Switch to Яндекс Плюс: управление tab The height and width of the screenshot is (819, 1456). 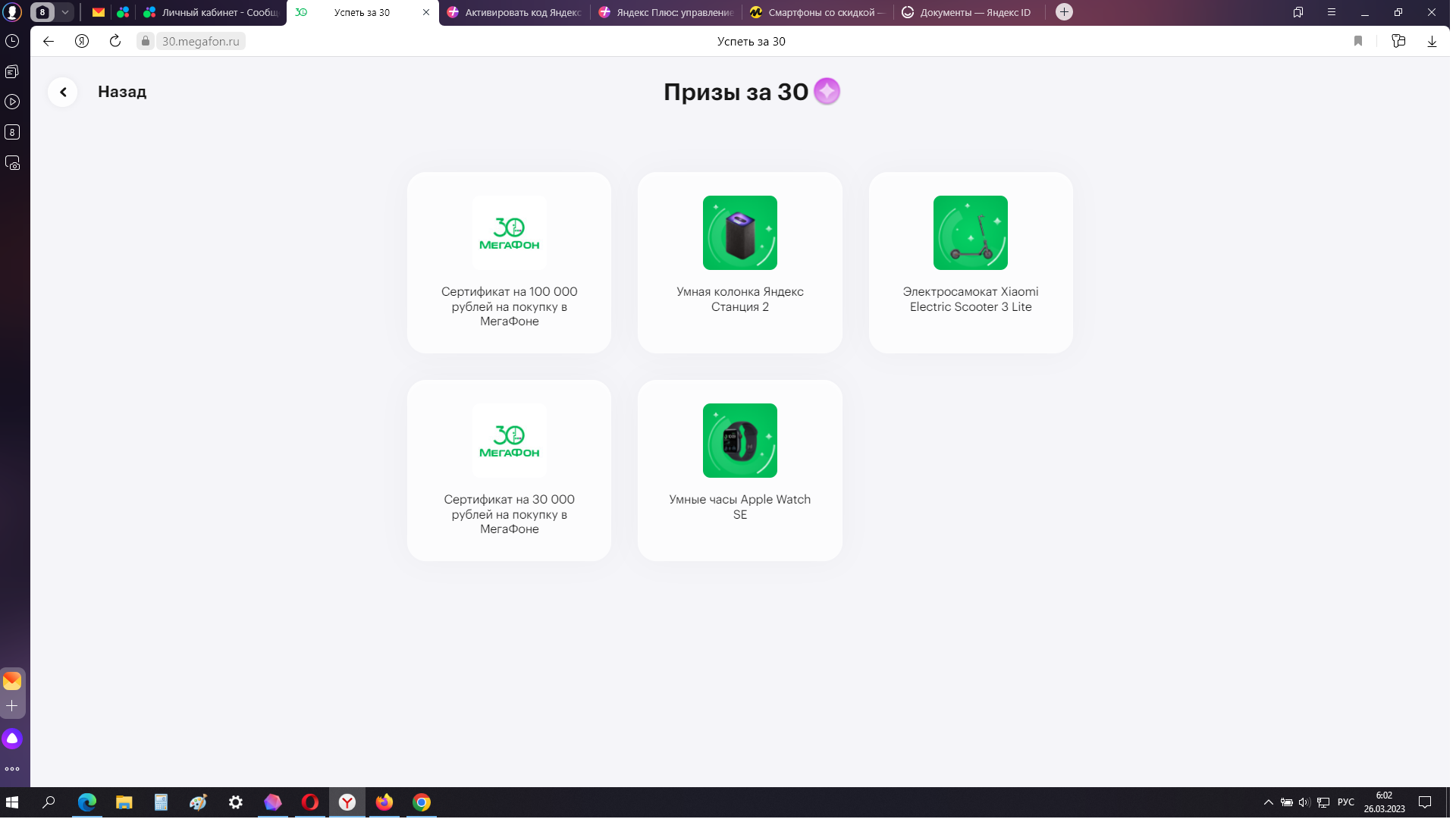point(667,12)
